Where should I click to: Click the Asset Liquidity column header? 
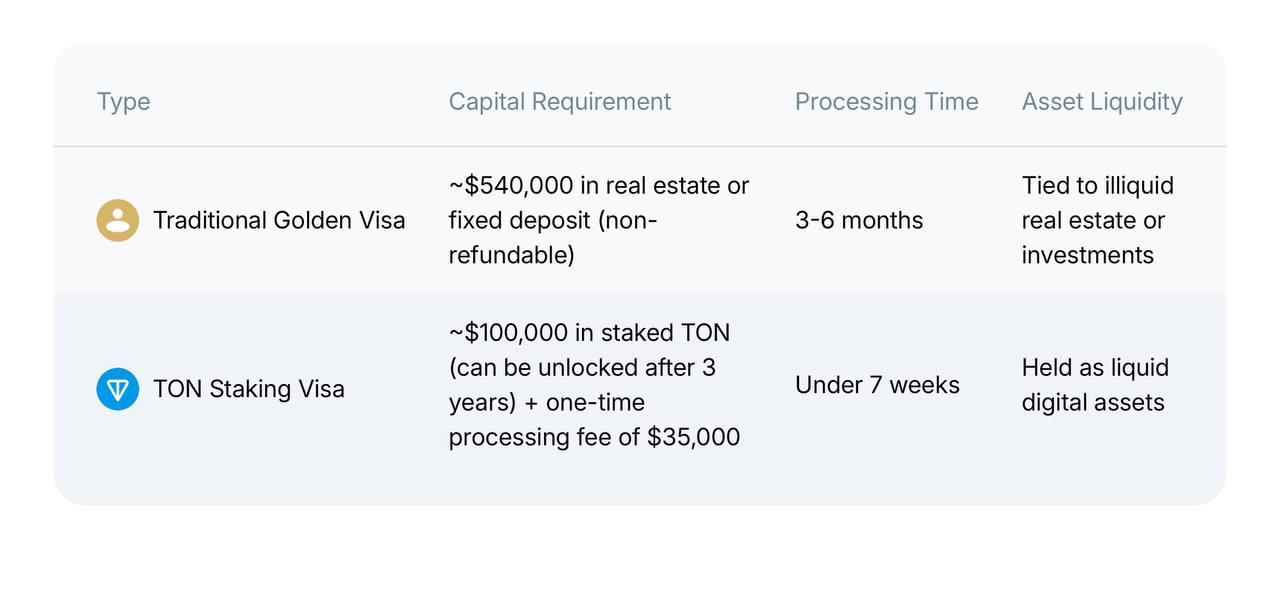click(x=1102, y=101)
